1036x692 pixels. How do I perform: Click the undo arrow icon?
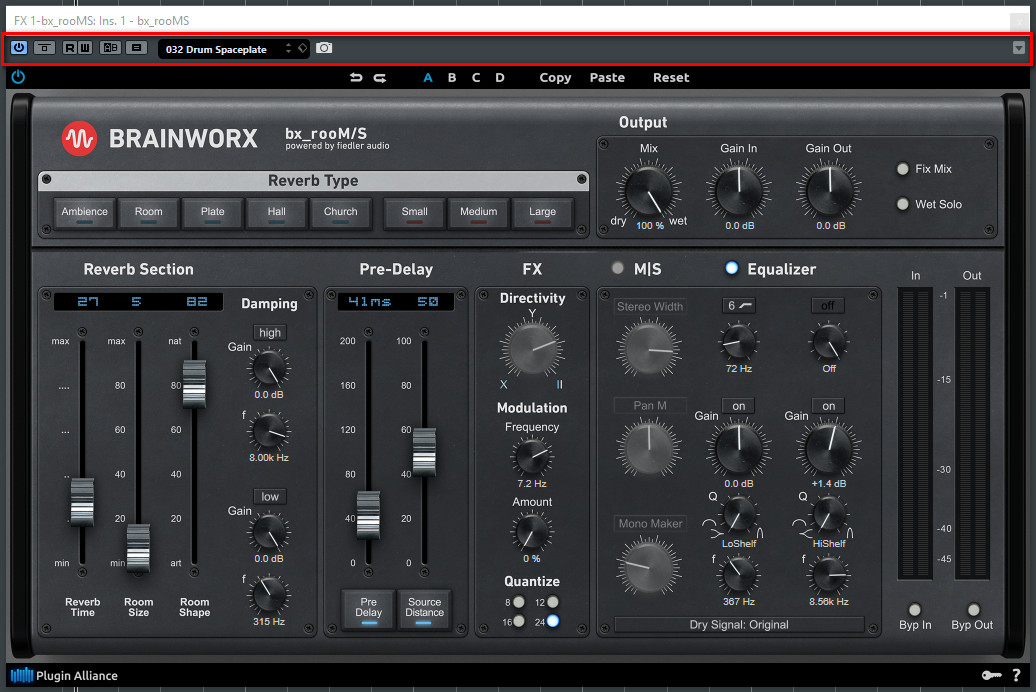(356, 77)
